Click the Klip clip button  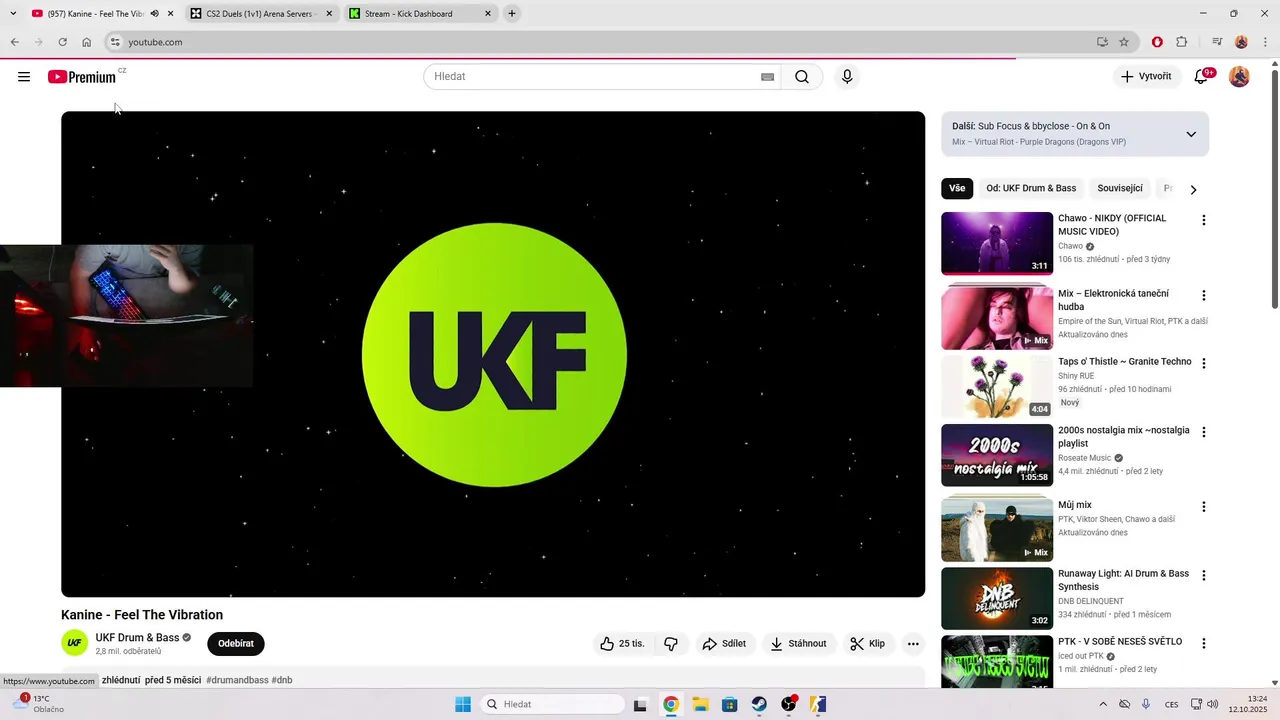coord(867,644)
